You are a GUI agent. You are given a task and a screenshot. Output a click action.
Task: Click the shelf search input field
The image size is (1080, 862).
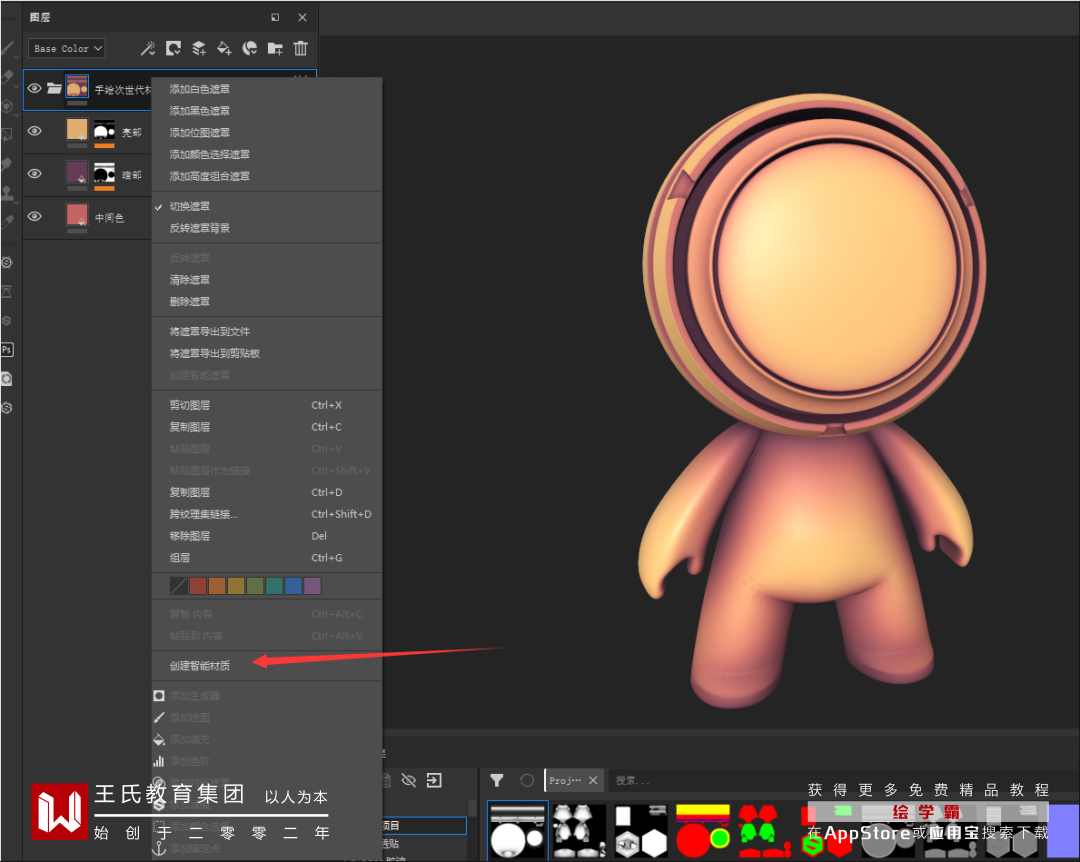[703, 781]
